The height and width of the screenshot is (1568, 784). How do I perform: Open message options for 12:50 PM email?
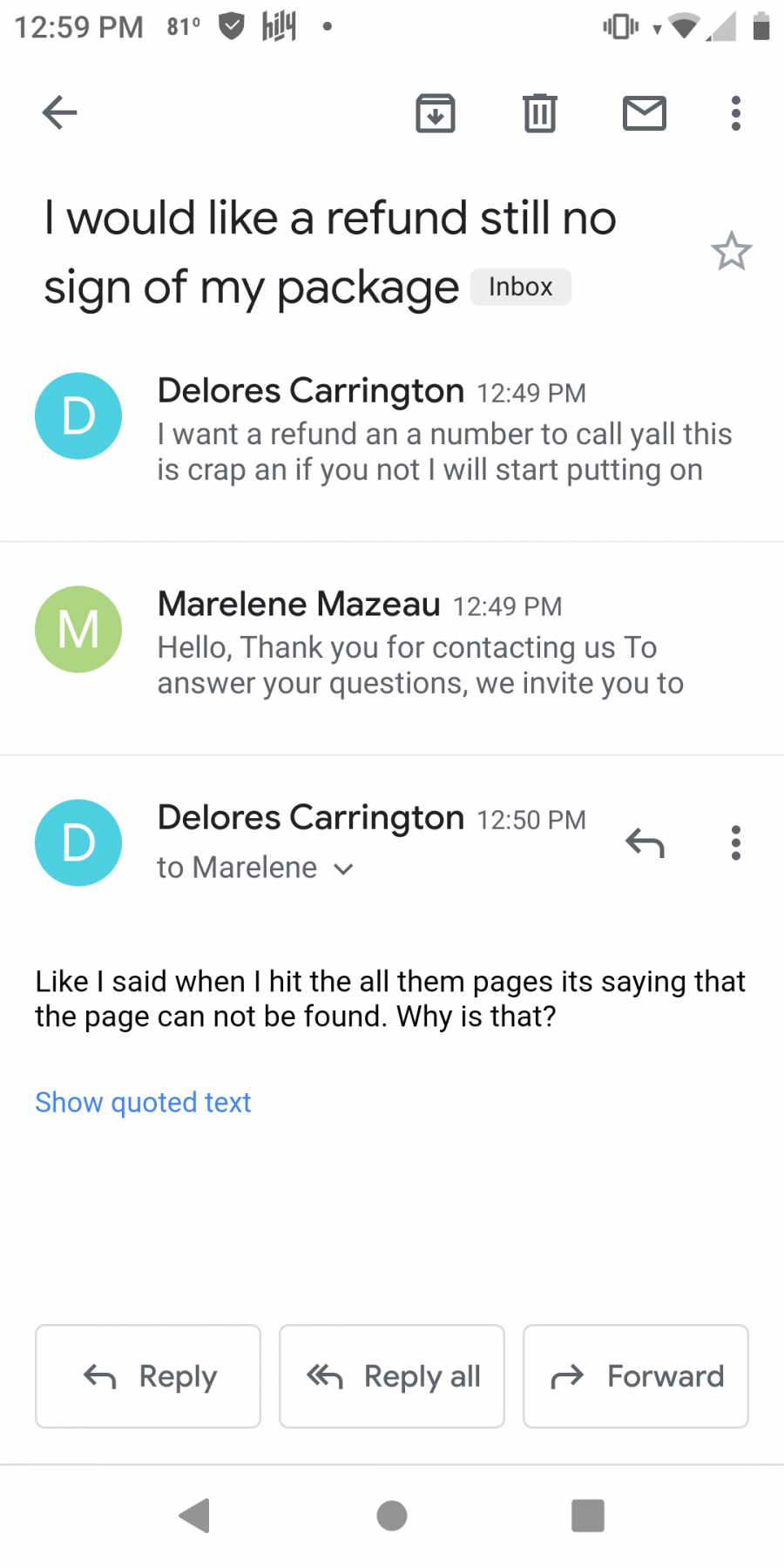(x=736, y=842)
